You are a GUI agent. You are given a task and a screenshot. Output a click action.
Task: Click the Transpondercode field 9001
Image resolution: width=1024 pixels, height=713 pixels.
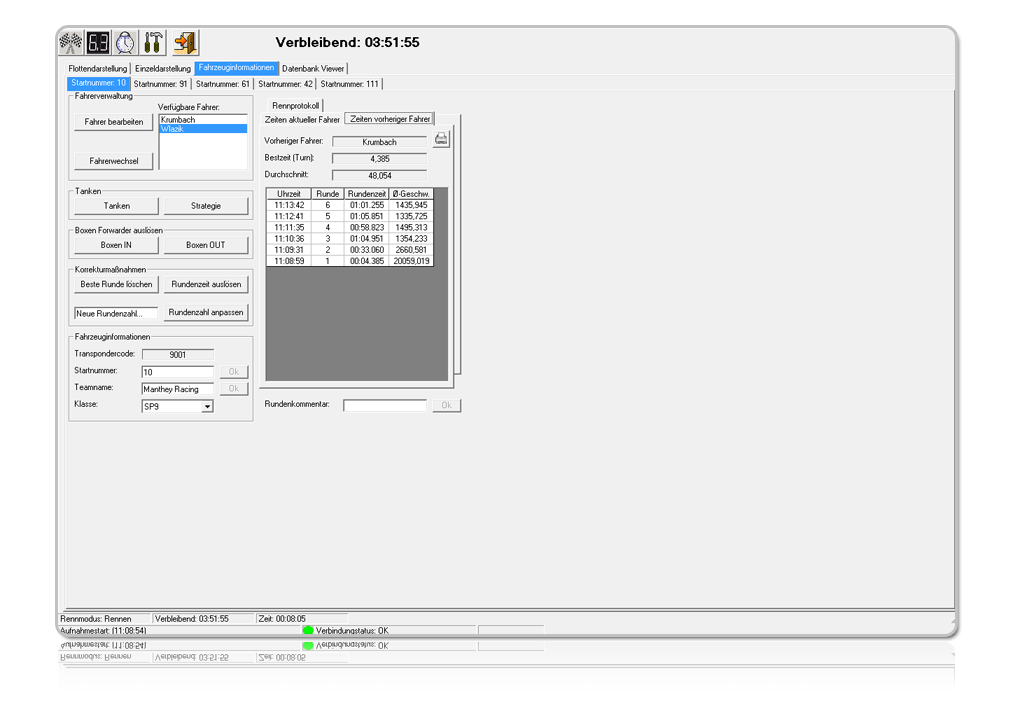pos(178,355)
